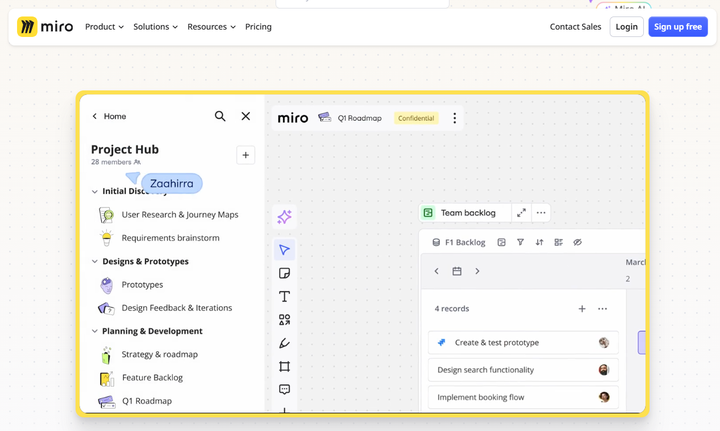Collapse the Initial Discovery section
The width and height of the screenshot is (720, 431).
[x=95, y=191]
